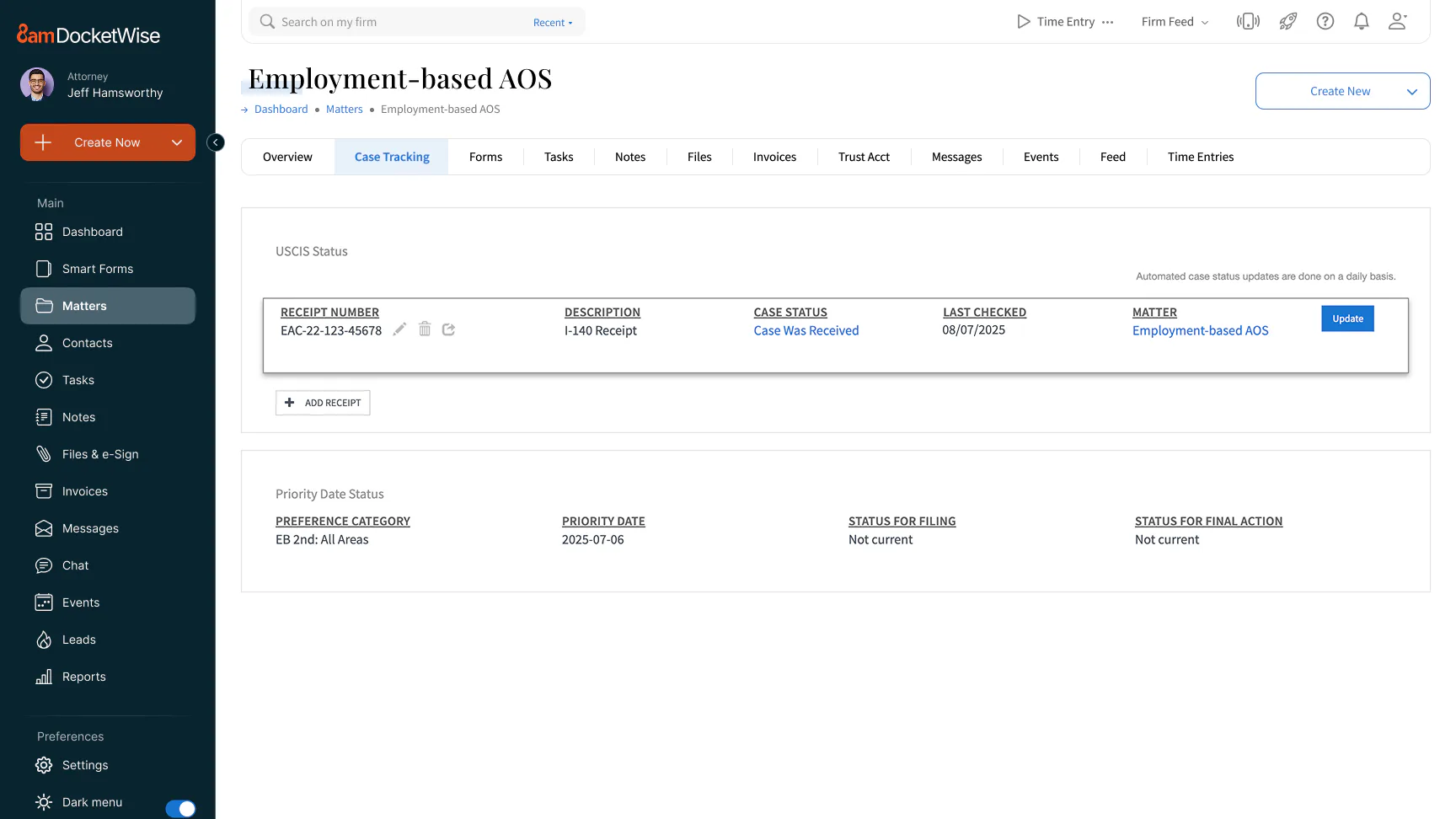Open the notifications bell icon
This screenshot has width=1456, height=819.
(x=1361, y=22)
